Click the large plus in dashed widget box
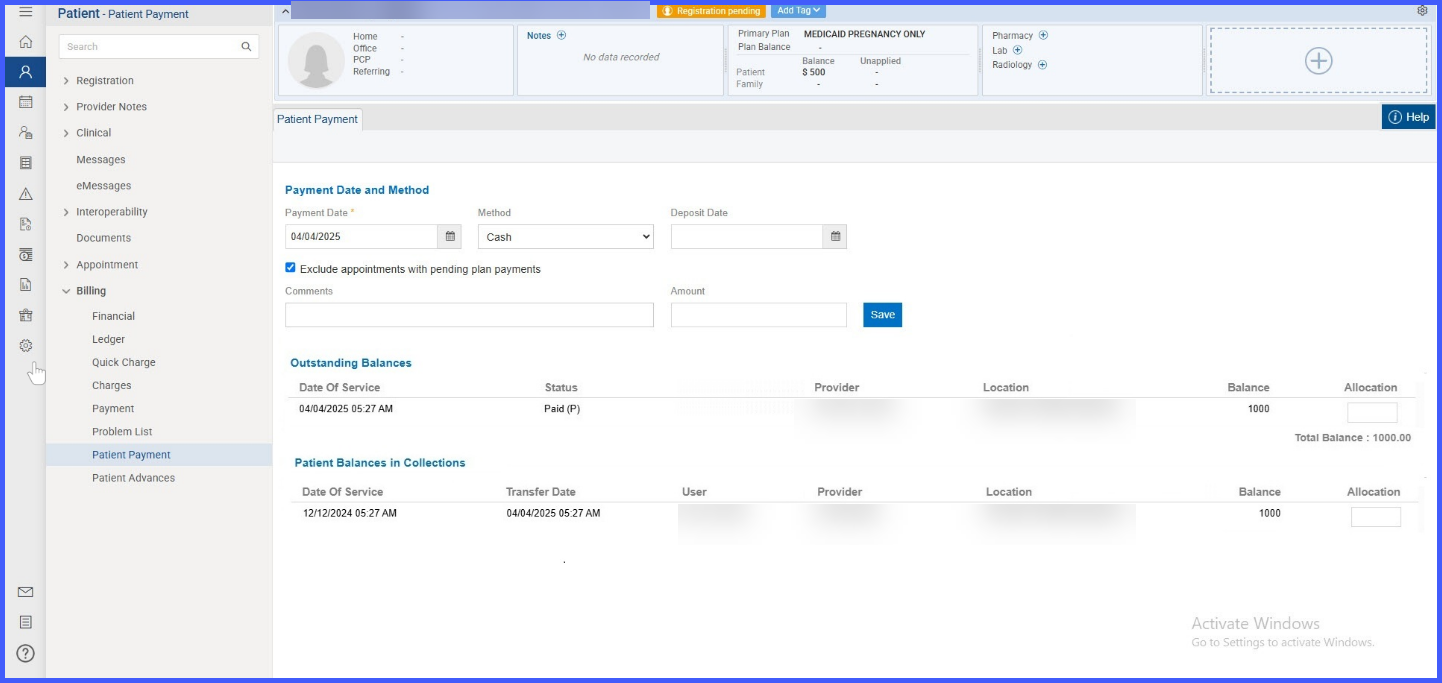The width and height of the screenshot is (1442, 683). [1318, 61]
